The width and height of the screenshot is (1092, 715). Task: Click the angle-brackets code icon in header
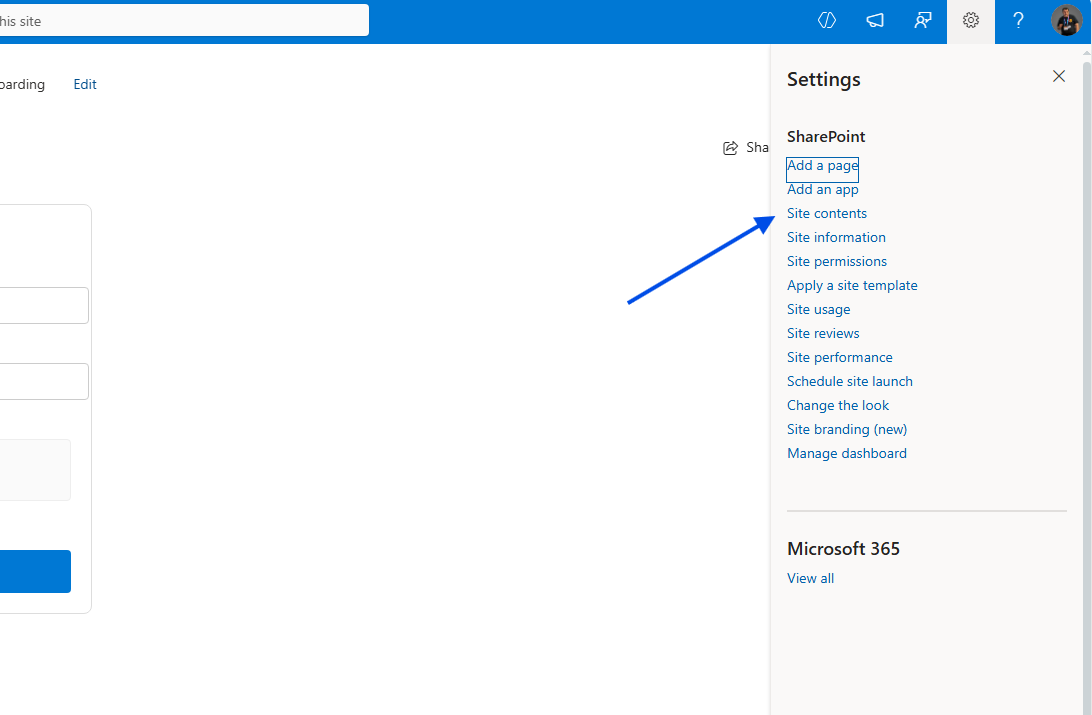tap(827, 21)
